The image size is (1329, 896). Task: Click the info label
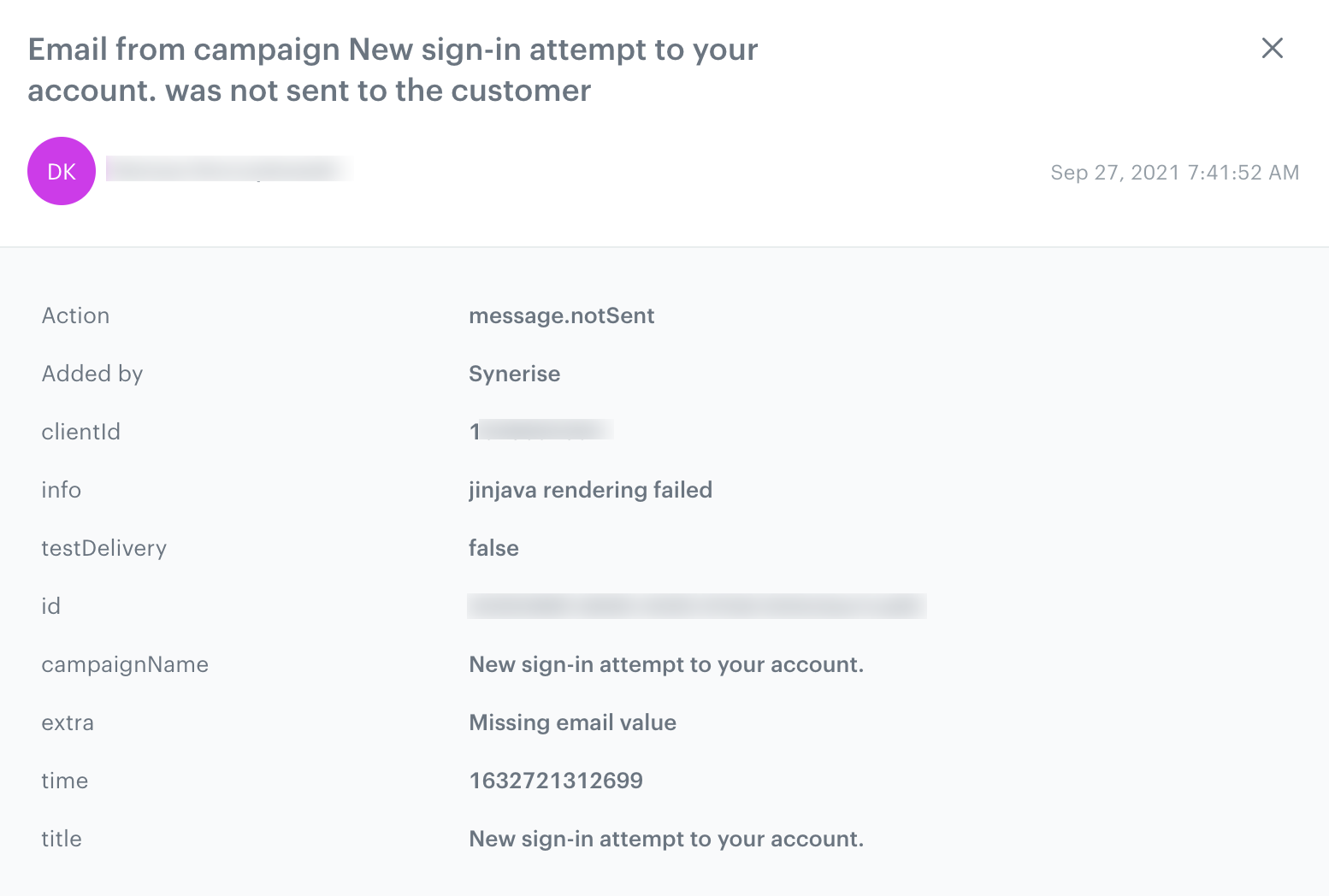pyautogui.click(x=61, y=491)
